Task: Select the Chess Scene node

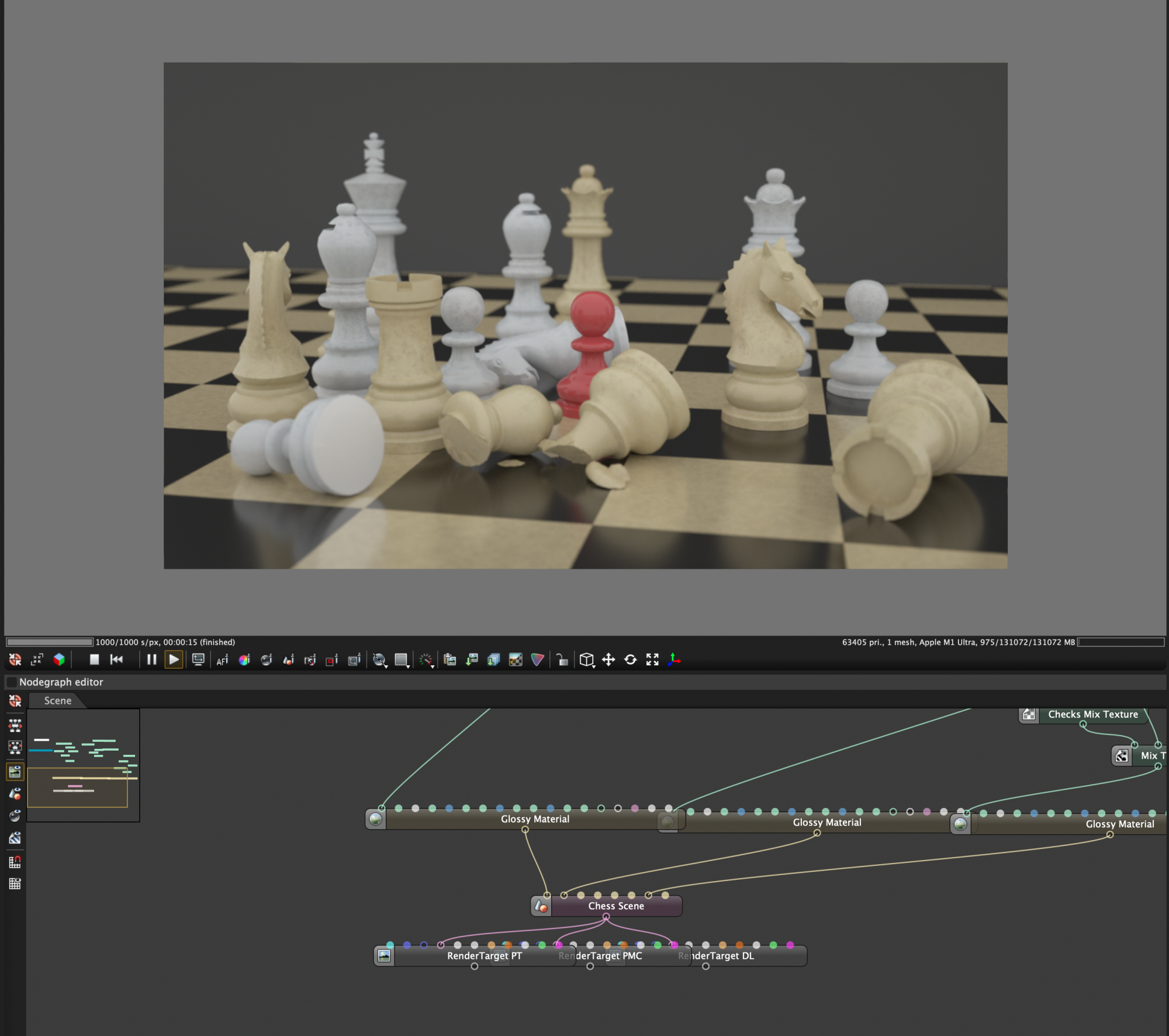Action: (x=615, y=906)
